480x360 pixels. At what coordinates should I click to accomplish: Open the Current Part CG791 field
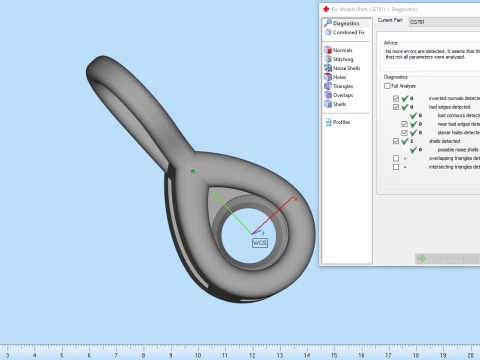444,22
